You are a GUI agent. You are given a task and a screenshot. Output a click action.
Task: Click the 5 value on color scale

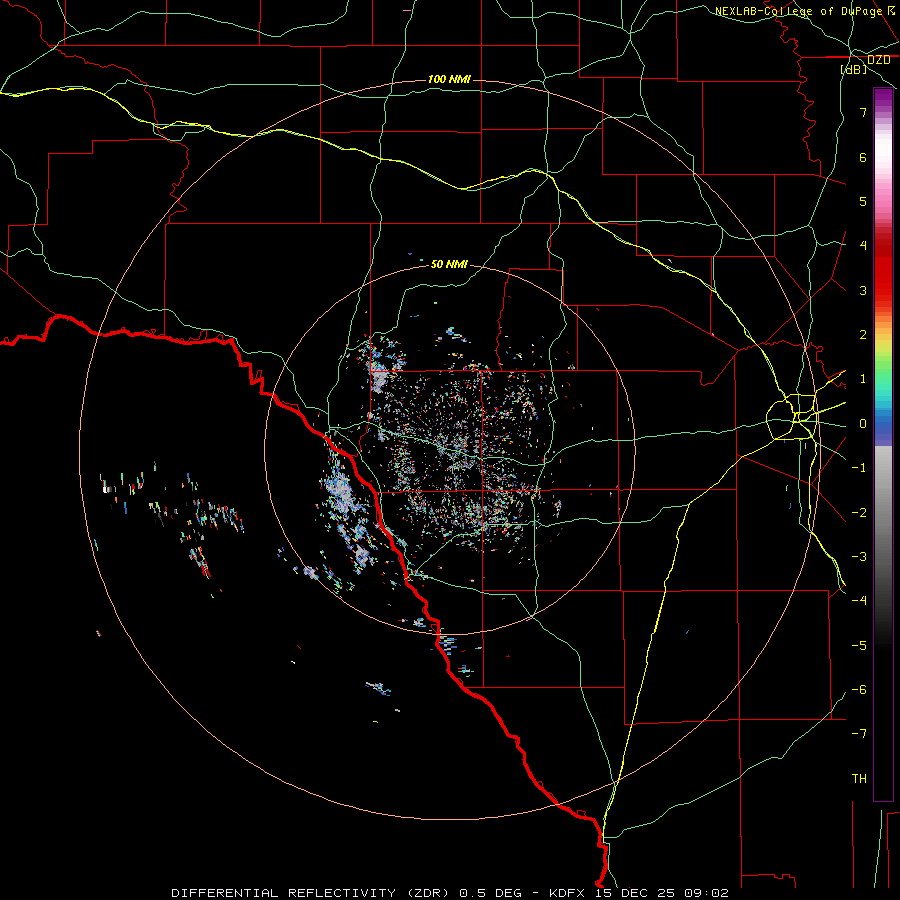863,201
